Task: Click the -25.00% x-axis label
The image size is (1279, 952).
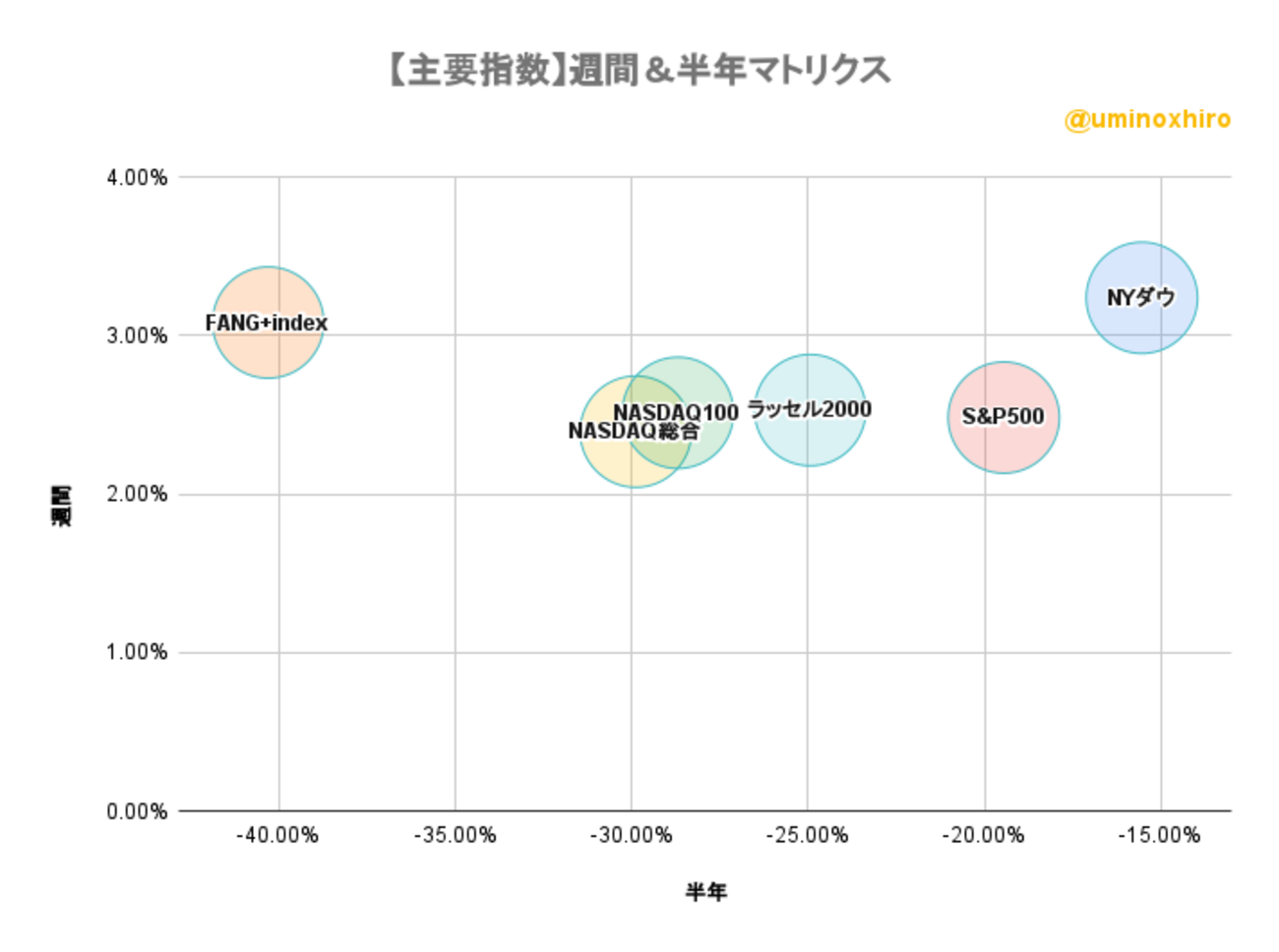Action: [x=807, y=836]
